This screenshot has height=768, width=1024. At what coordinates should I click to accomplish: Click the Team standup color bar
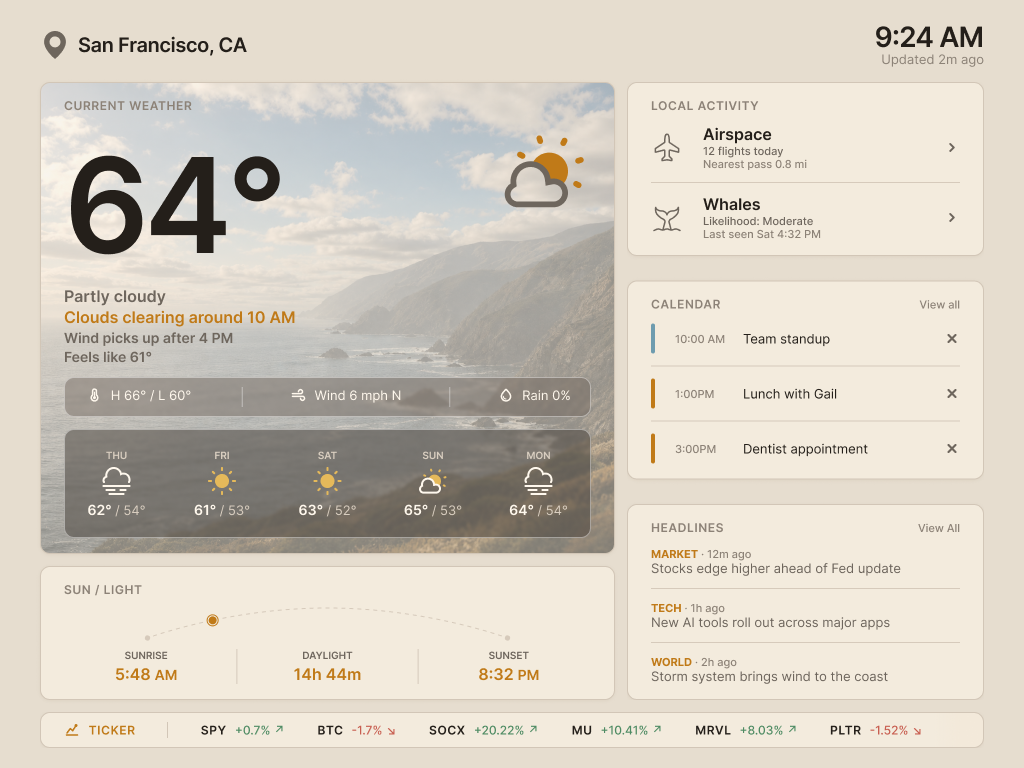click(x=652, y=338)
